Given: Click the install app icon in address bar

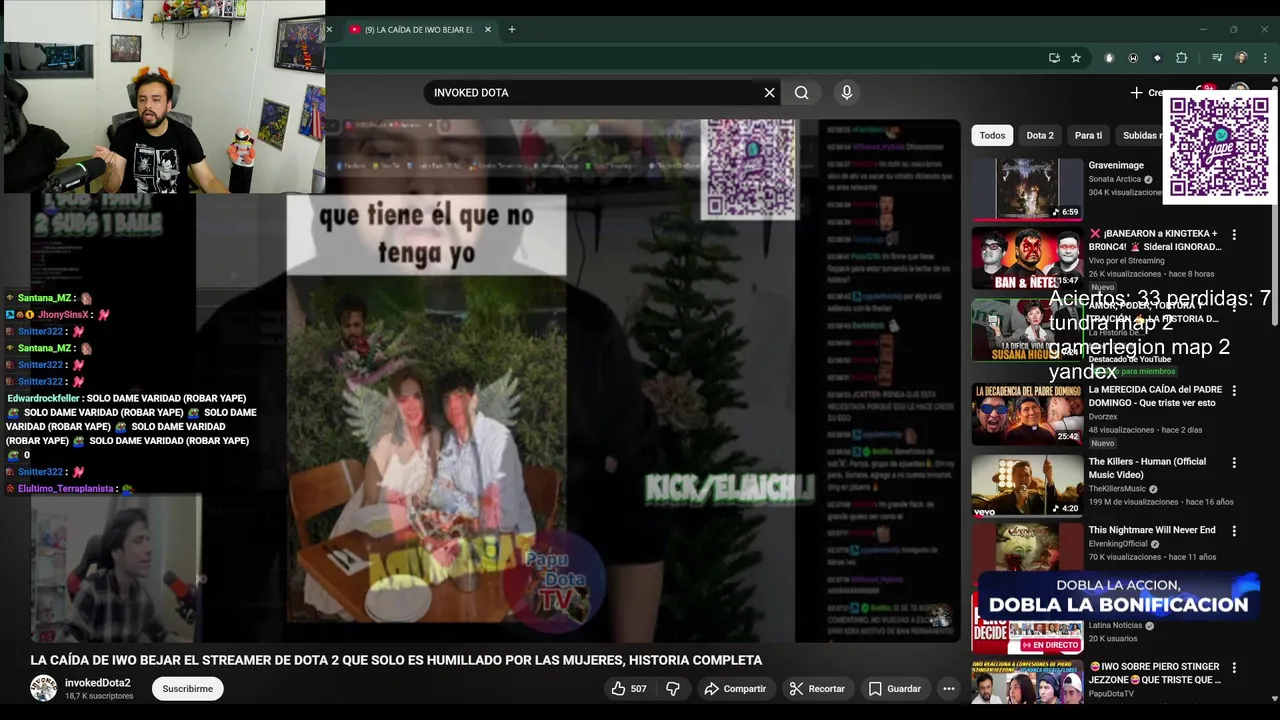Looking at the screenshot, I should click(1054, 58).
